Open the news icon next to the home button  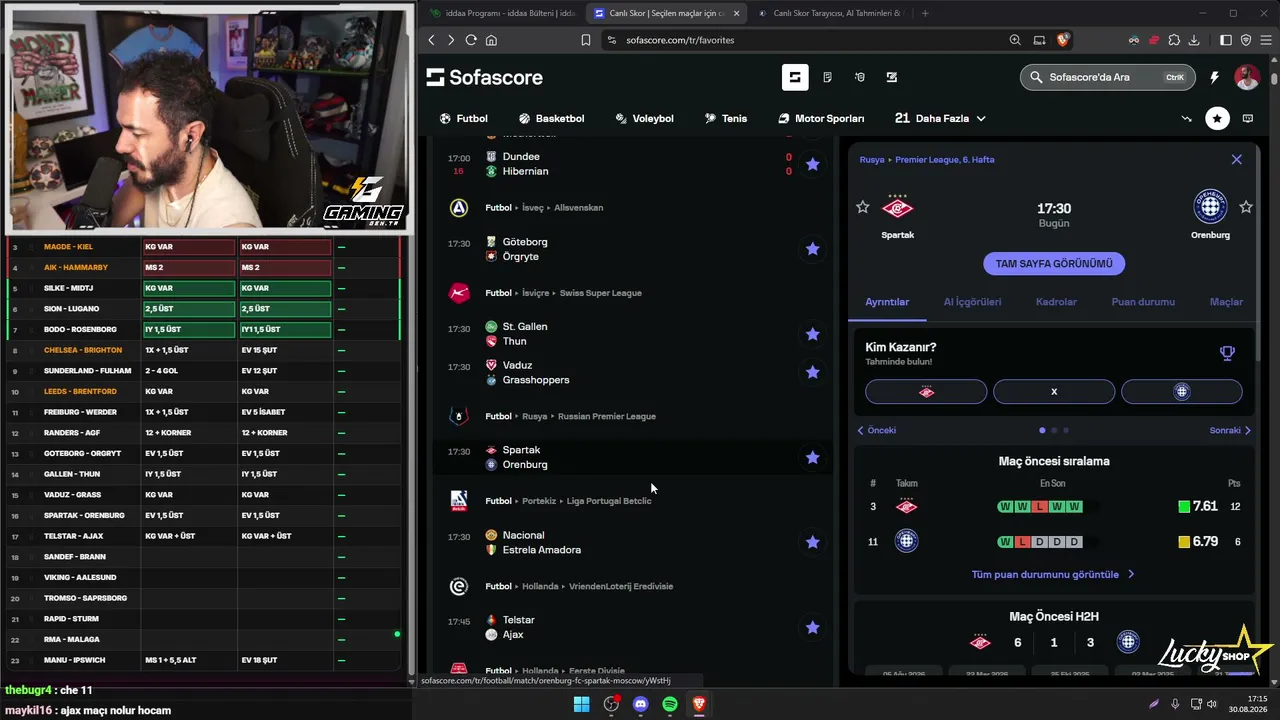(x=827, y=77)
